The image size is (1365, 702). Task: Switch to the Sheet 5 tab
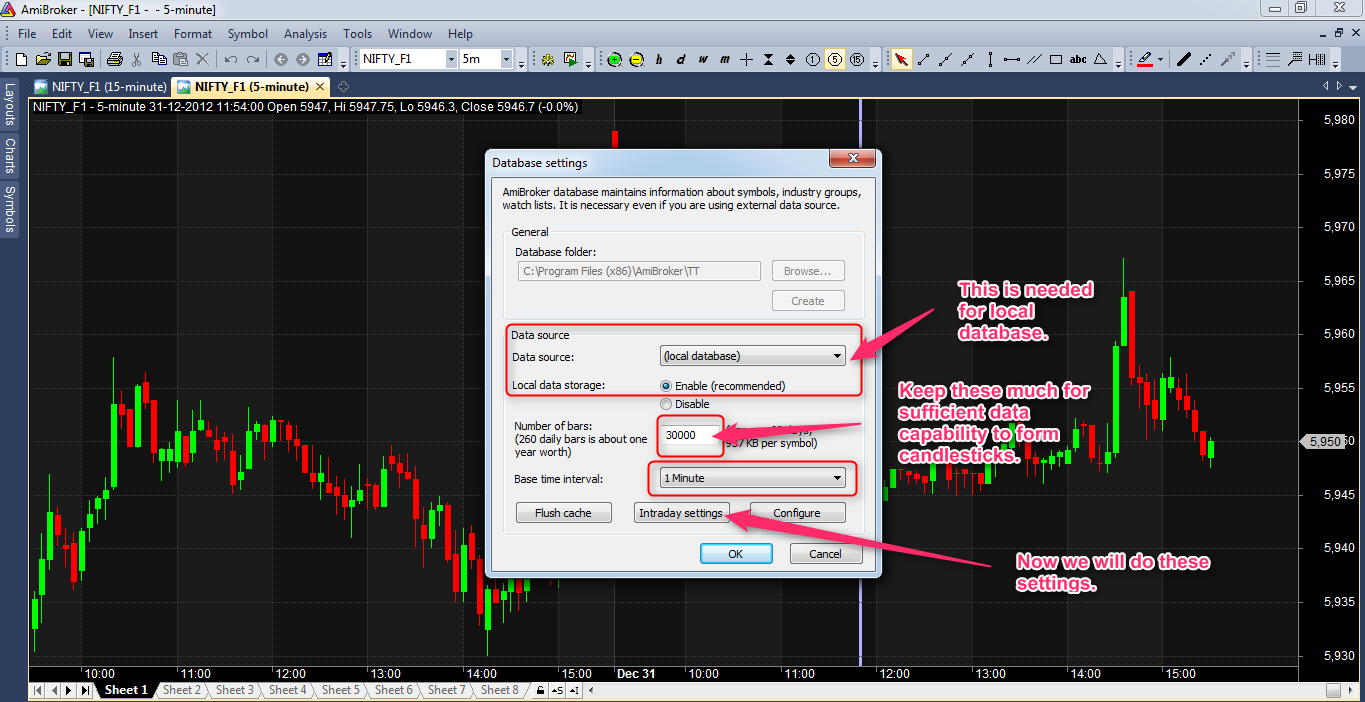click(341, 690)
